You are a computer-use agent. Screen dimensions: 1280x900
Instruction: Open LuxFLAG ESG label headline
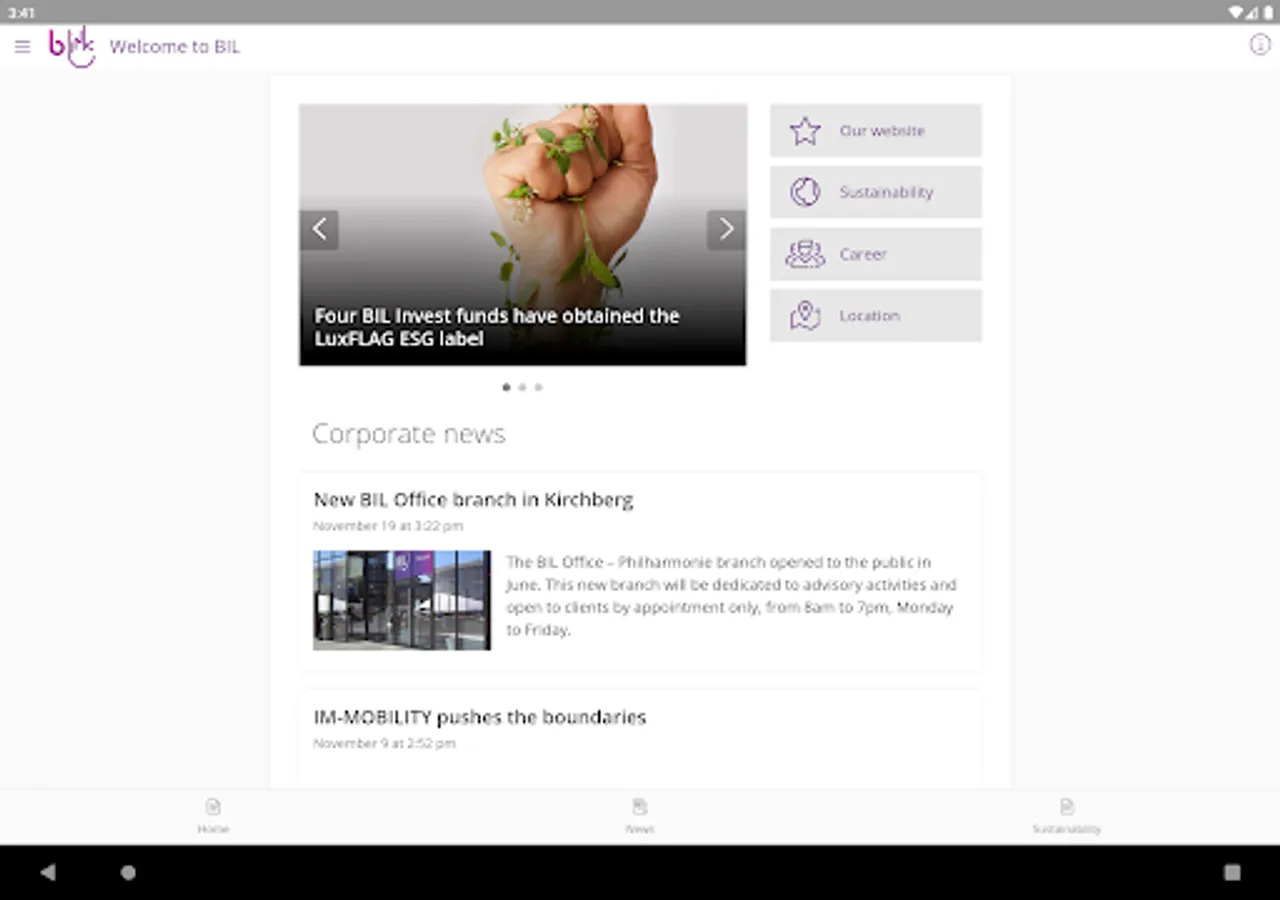(497, 327)
